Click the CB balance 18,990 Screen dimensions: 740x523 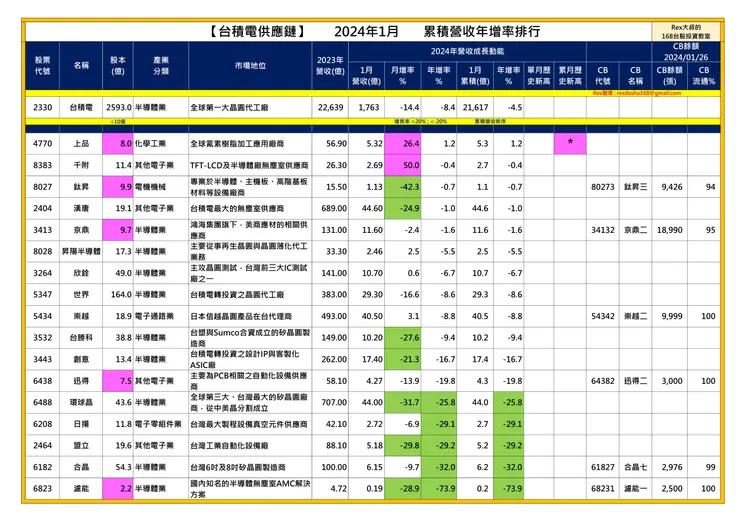coord(670,230)
